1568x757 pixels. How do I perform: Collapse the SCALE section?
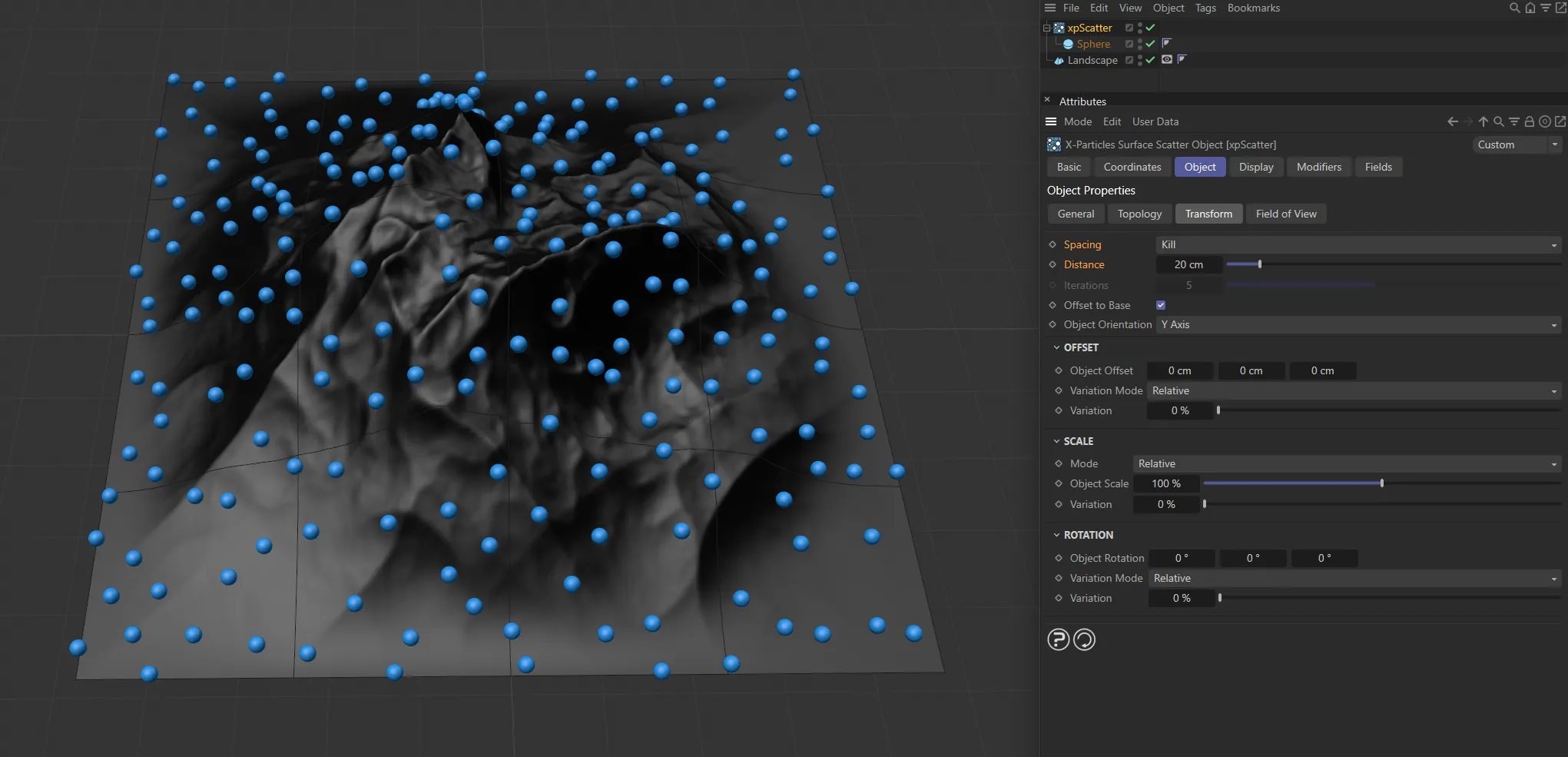(1058, 441)
